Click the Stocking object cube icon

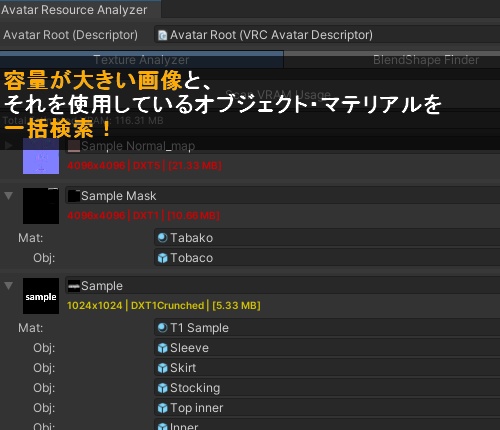click(x=162, y=388)
